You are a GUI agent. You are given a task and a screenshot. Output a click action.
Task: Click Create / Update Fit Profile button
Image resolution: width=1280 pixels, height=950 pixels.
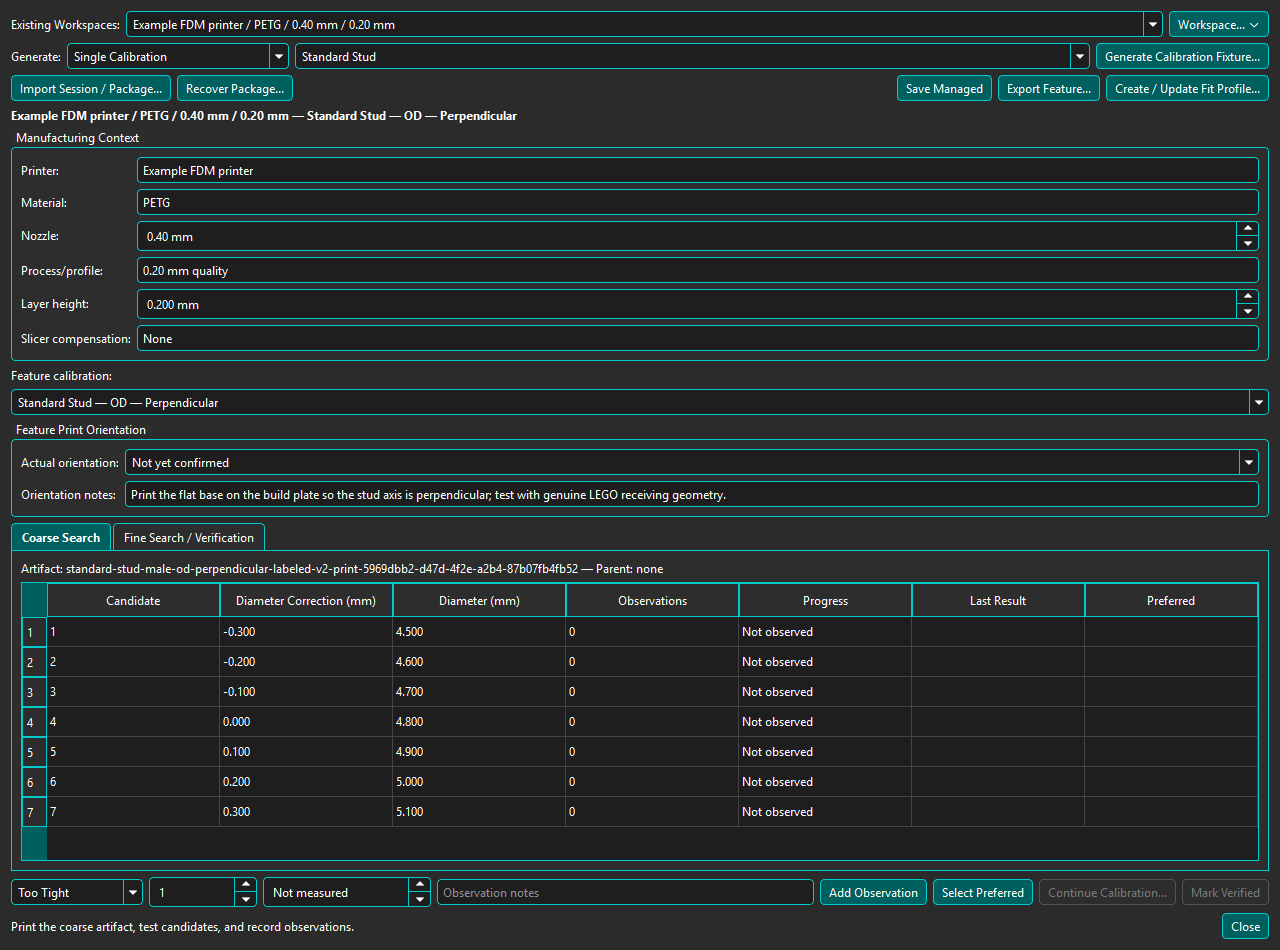click(1187, 89)
